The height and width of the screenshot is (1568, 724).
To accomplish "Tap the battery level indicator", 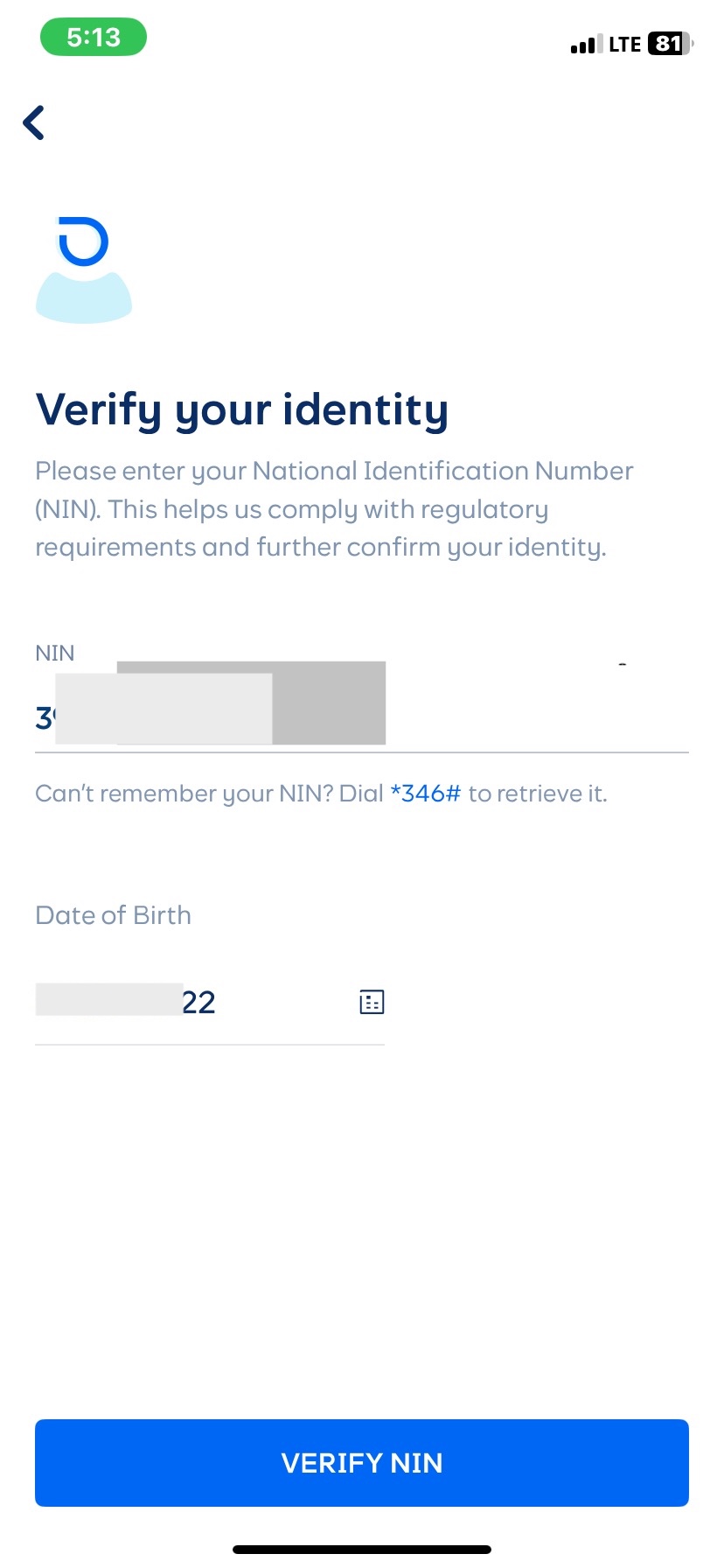I will (x=669, y=44).
